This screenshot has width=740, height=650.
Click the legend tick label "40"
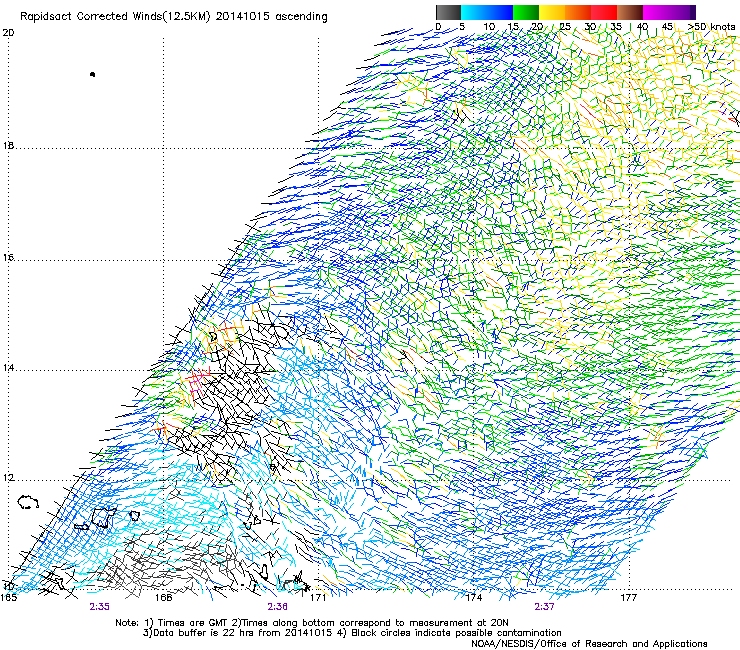[642, 27]
